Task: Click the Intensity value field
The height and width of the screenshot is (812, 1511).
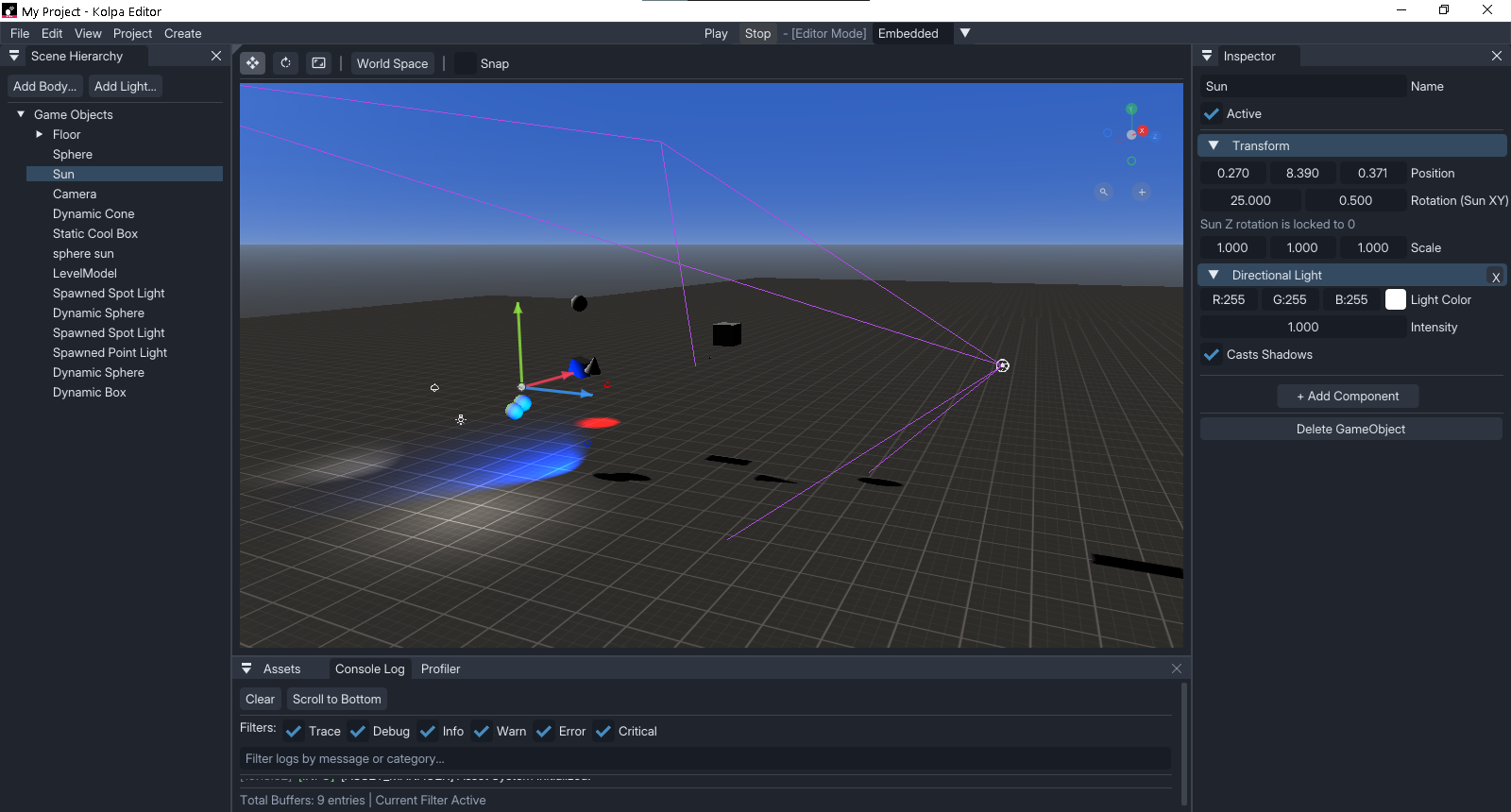Action: click(x=1303, y=327)
